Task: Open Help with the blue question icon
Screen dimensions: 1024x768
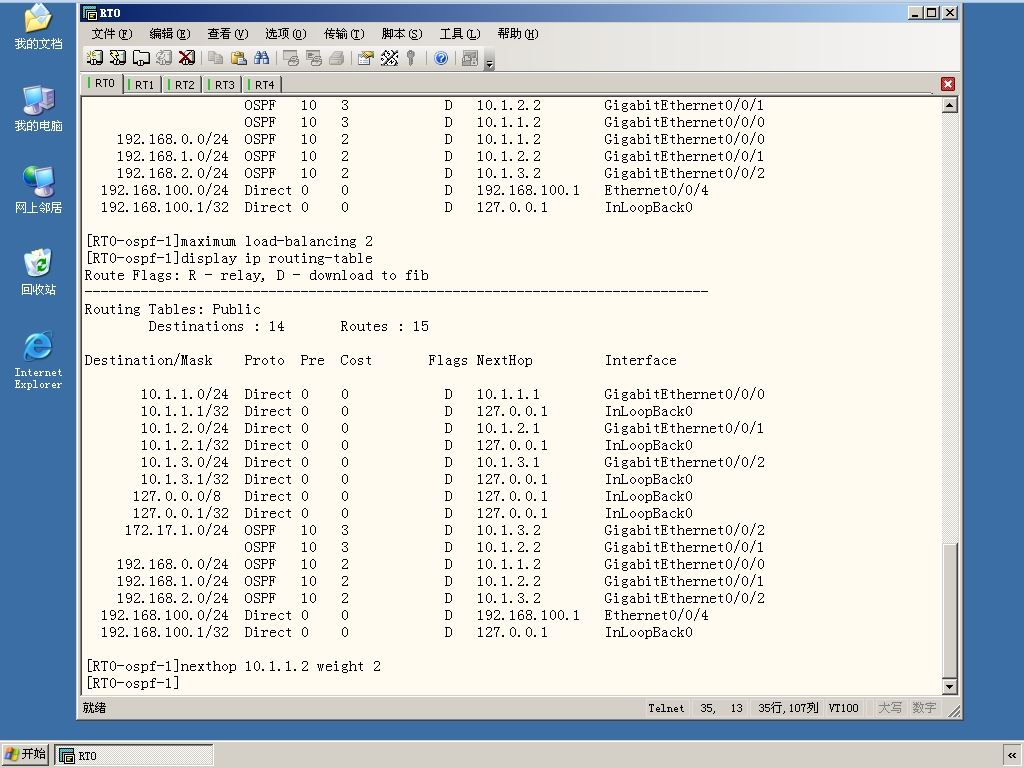Action: (x=441, y=58)
